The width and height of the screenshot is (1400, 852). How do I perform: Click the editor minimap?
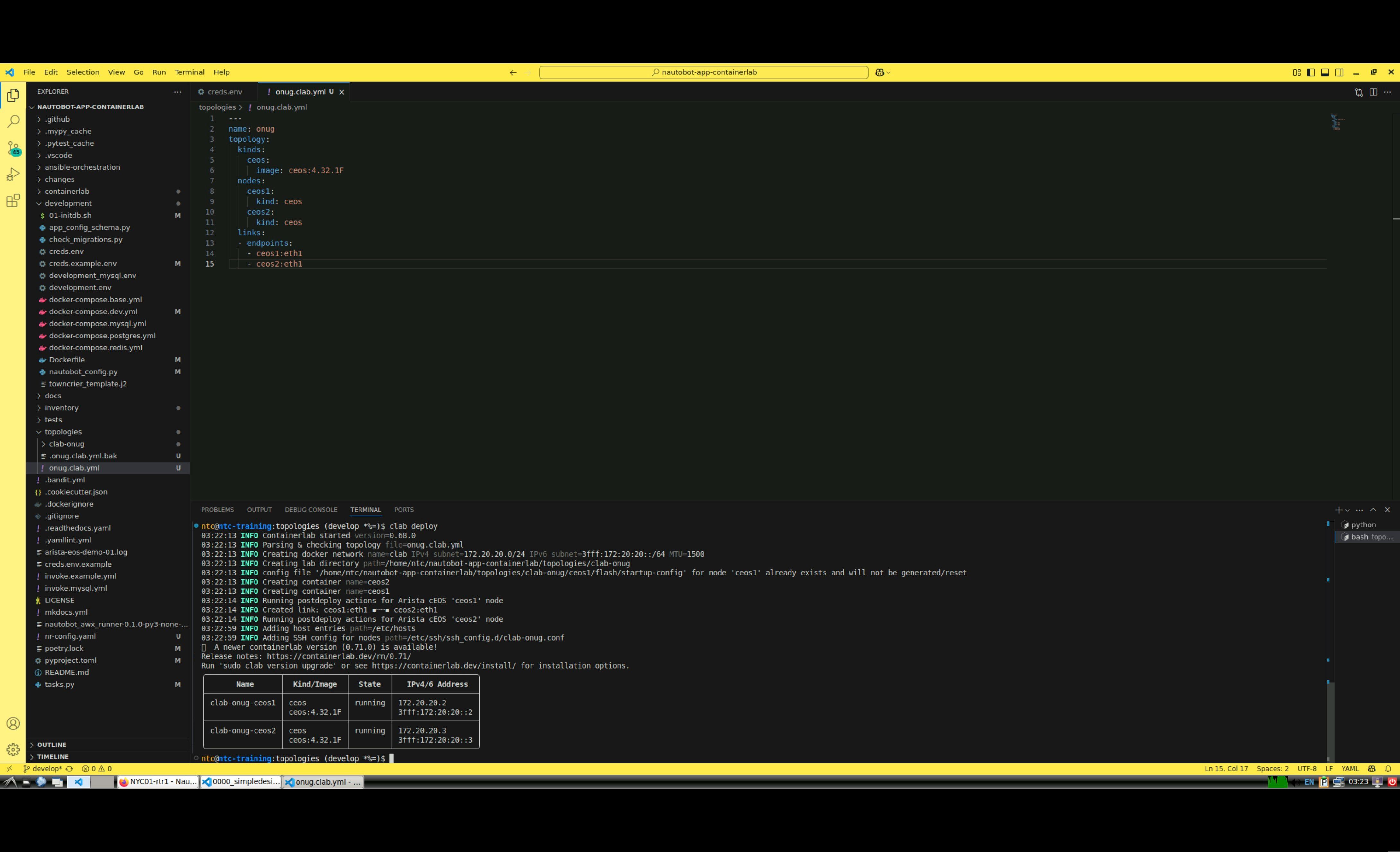pyautogui.click(x=1337, y=122)
